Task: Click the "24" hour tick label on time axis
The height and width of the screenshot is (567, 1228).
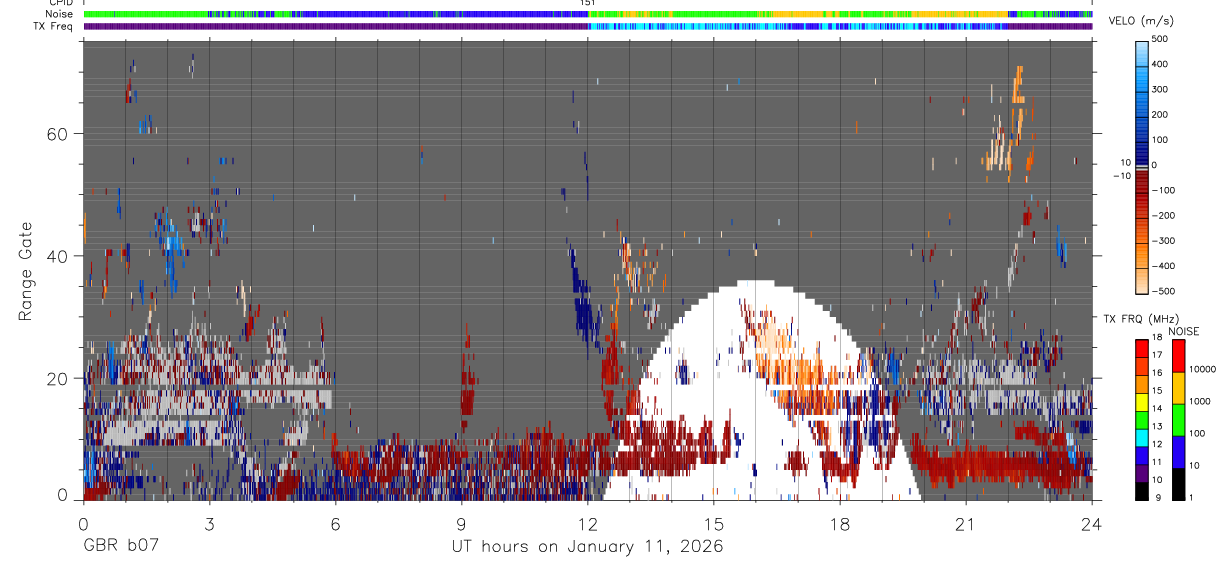Action: [x=1091, y=523]
